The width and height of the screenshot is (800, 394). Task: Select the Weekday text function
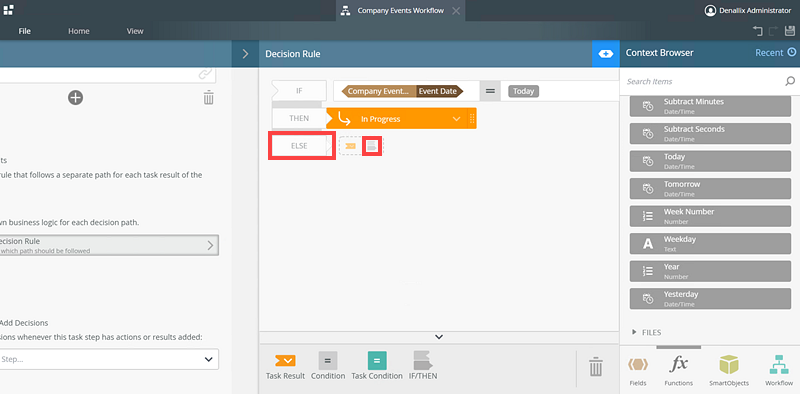(710, 243)
